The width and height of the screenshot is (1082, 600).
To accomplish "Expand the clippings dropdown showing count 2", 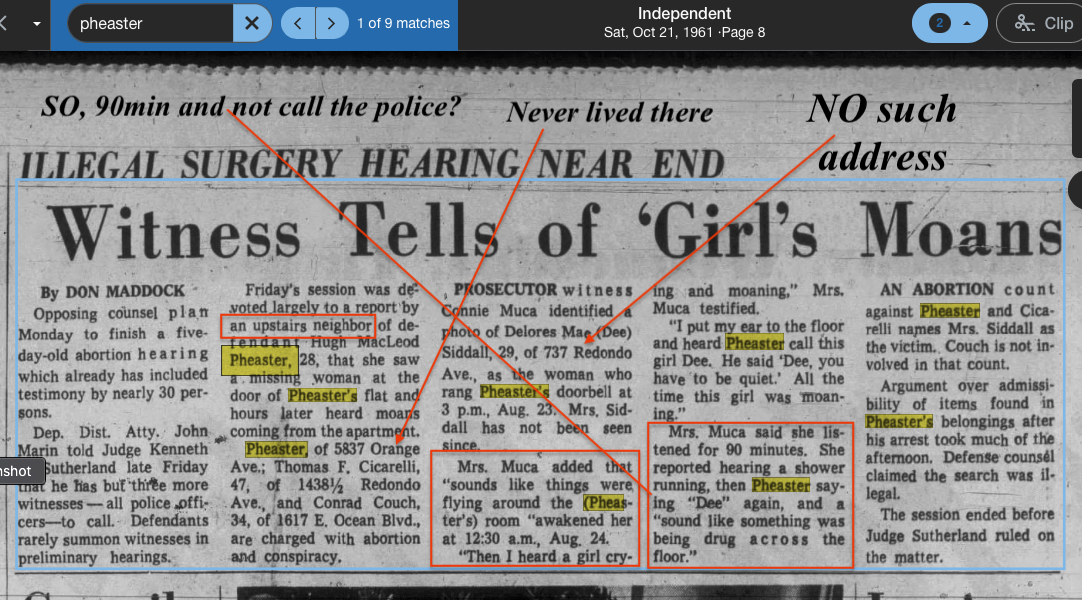I will pyautogui.click(x=950, y=23).
